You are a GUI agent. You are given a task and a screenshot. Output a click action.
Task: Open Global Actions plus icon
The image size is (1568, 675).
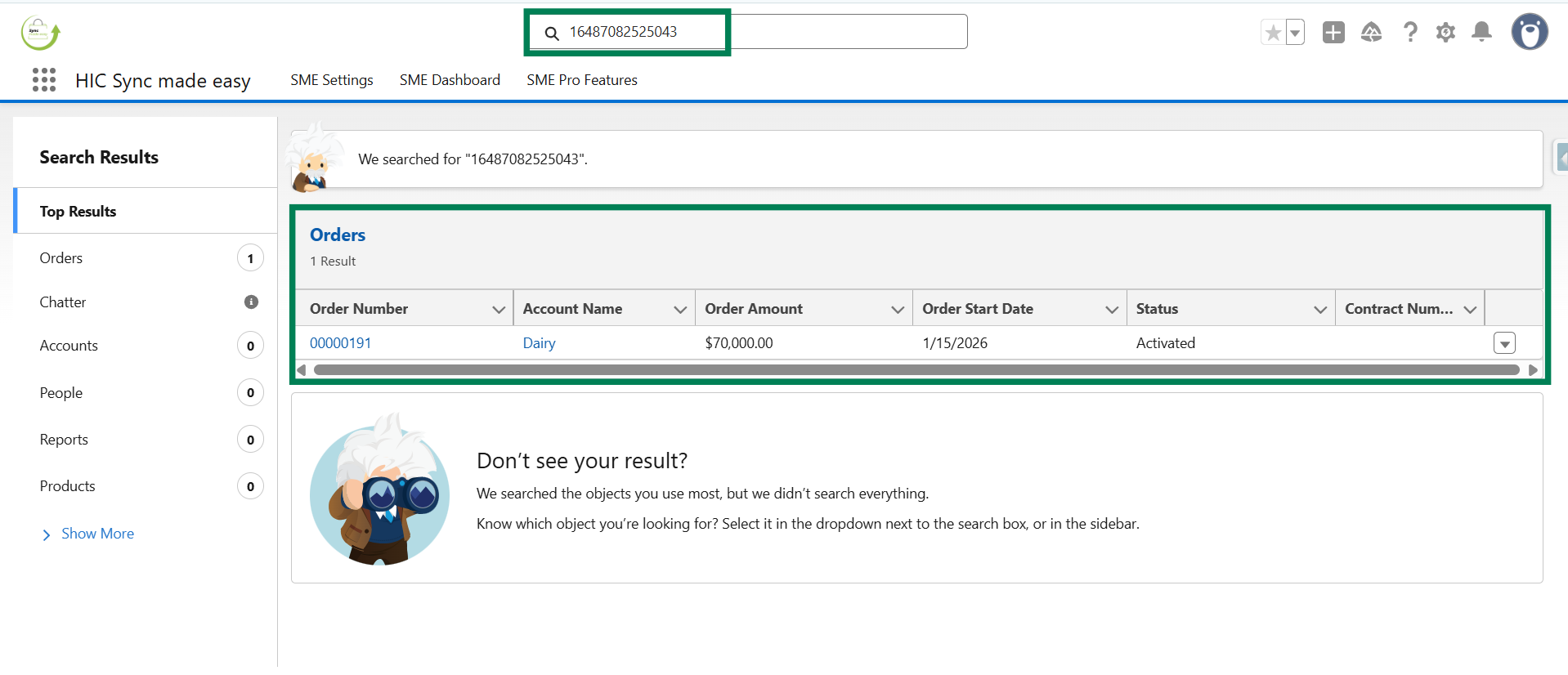click(1333, 32)
